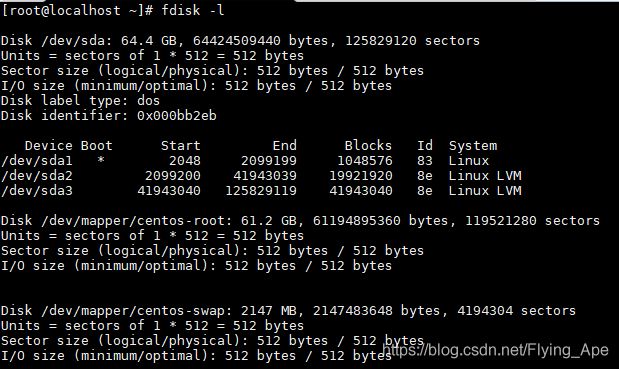The width and height of the screenshot is (619, 369).
Task: Click the fdisk -l command text
Action: point(193,10)
